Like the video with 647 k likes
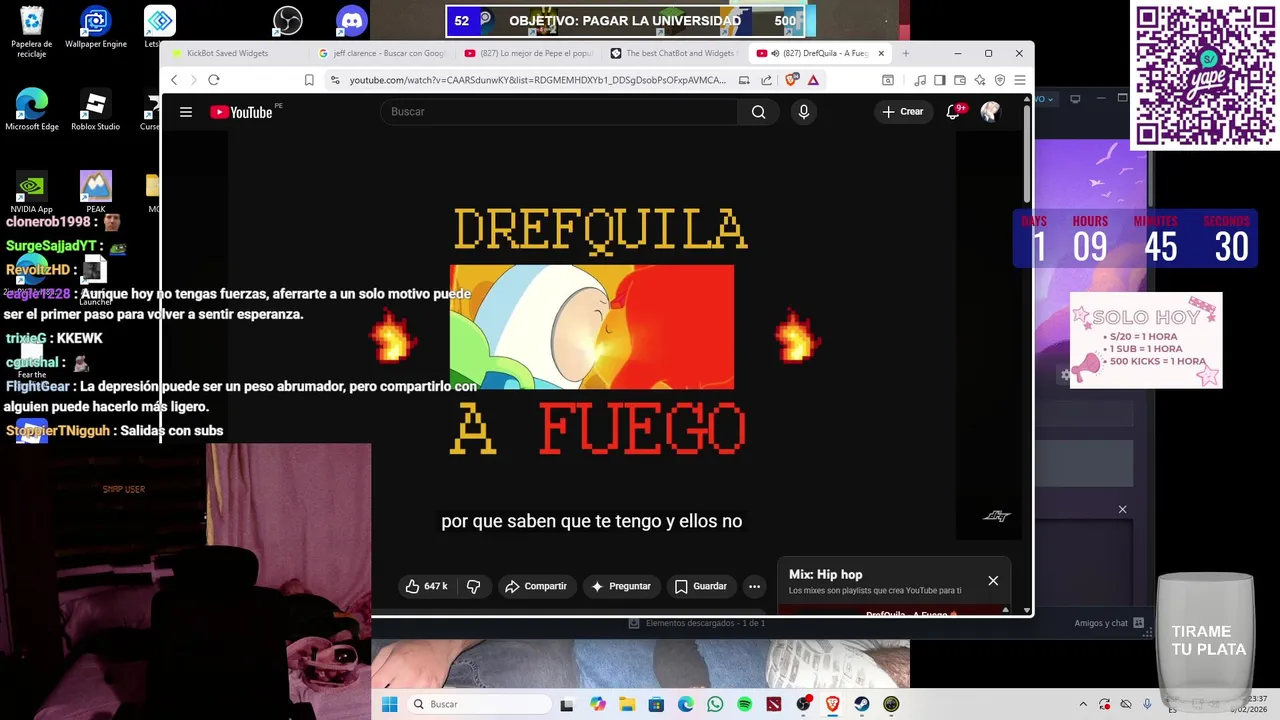The width and height of the screenshot is (1280, 720). [426, 586]
